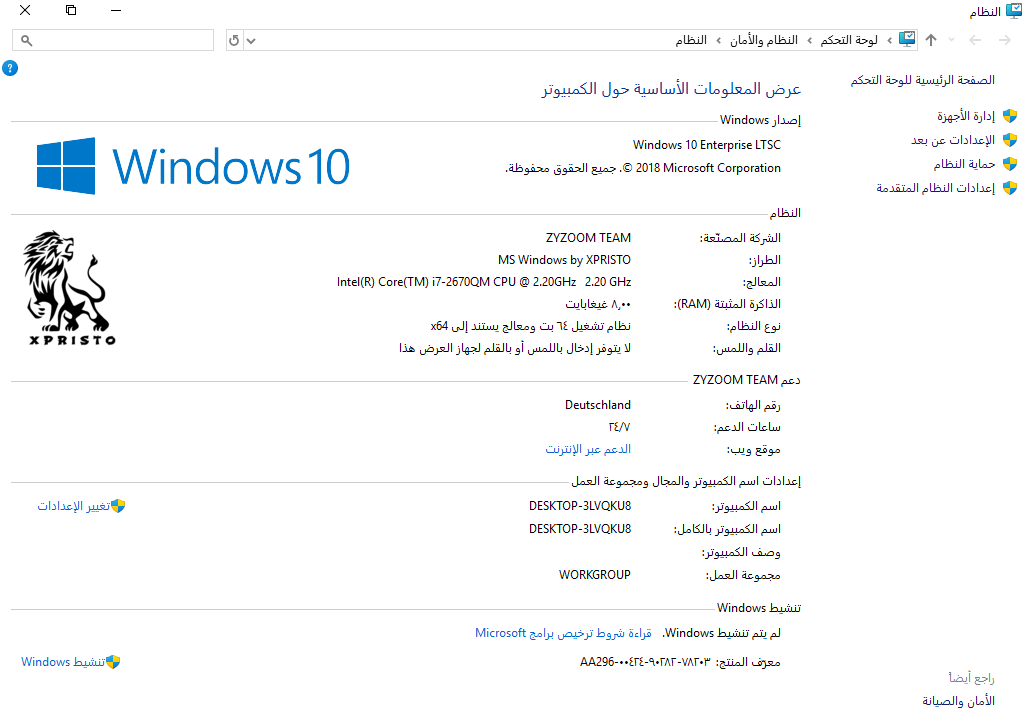Click 'عرض المعلومات الأساسية حول الكمبيوتر' heading
Viewport: 1024px width, 728px height.
[x=671, y=89]
